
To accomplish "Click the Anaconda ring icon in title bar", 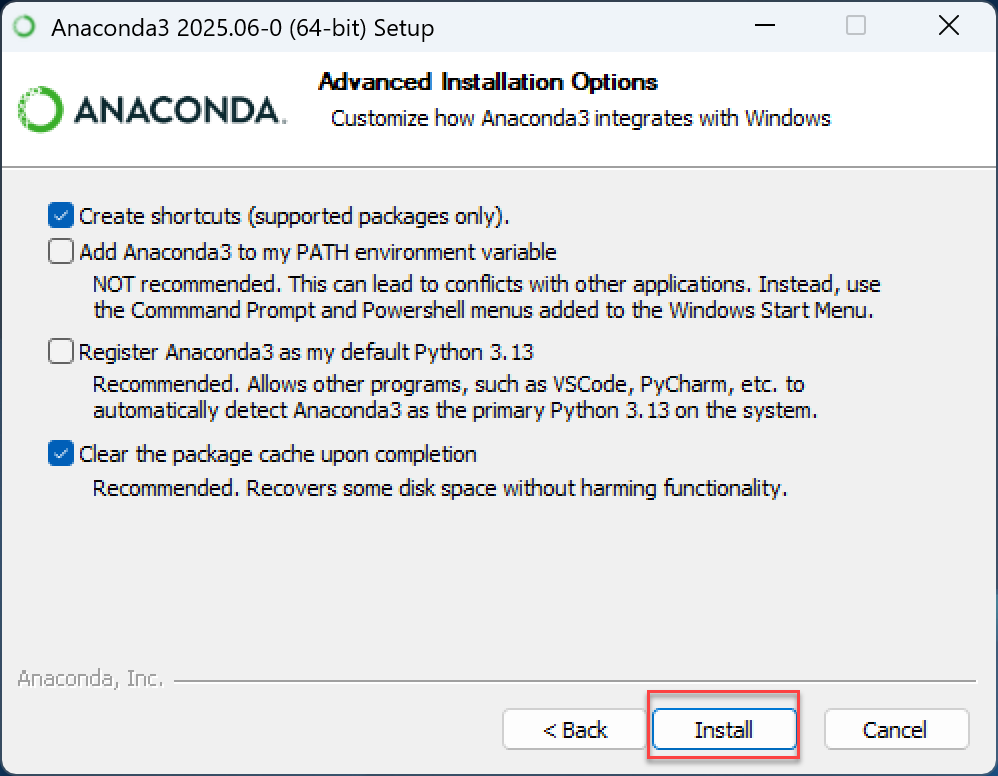I will pos(25,27).
